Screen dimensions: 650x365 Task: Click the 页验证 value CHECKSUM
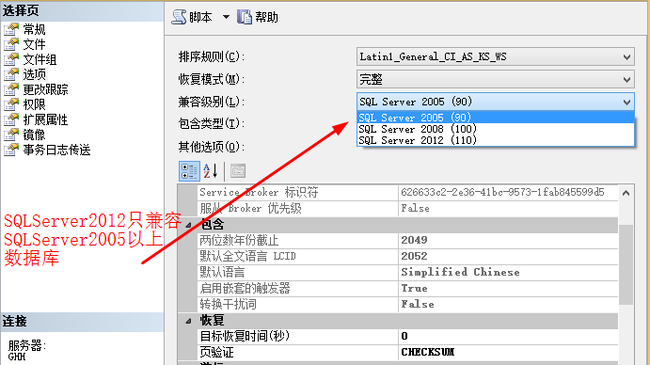coord(428,352)
